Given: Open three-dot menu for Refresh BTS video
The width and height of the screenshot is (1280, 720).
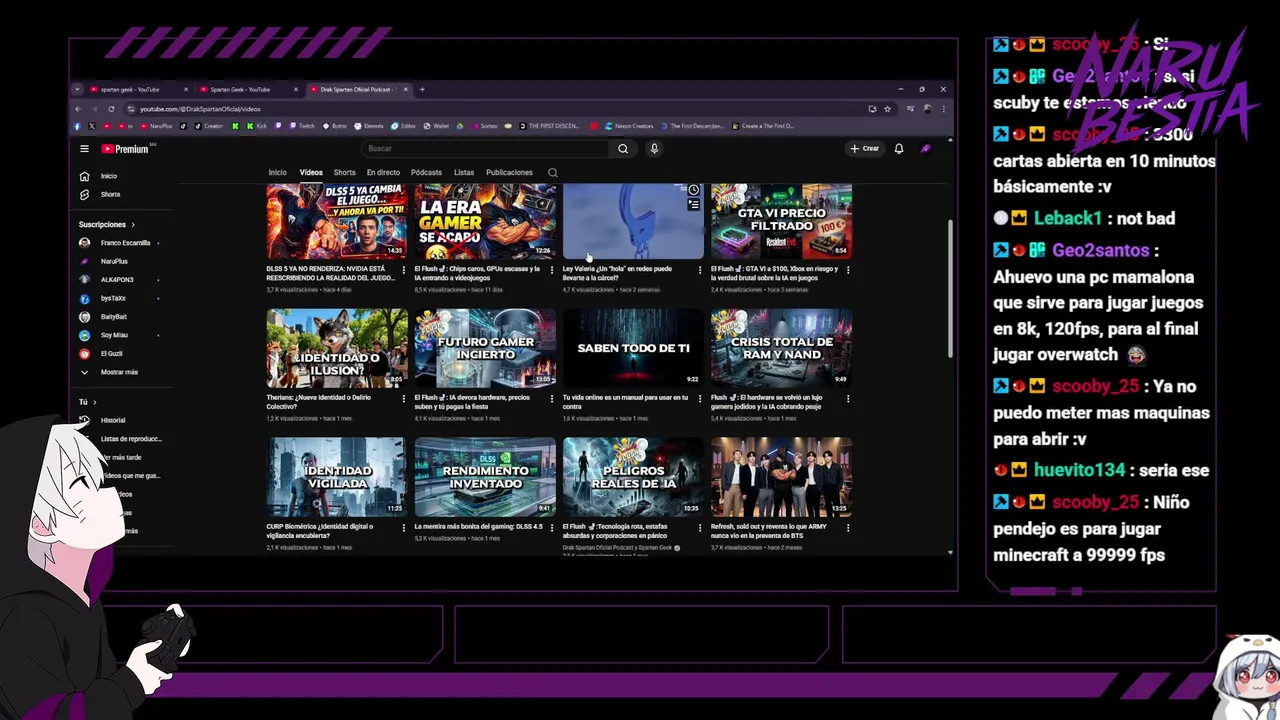Looking at the screenshot, I should [848, 528].
